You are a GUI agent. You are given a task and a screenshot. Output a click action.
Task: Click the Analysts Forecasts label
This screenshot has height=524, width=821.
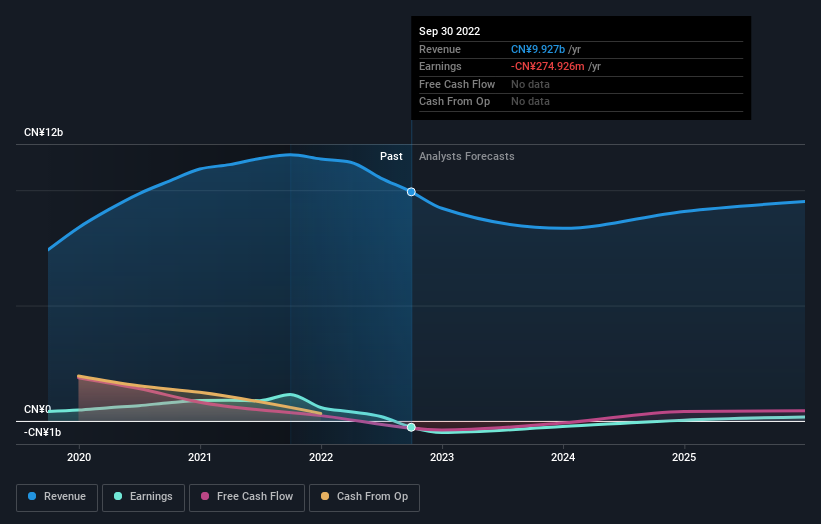[x=467, y=157]
